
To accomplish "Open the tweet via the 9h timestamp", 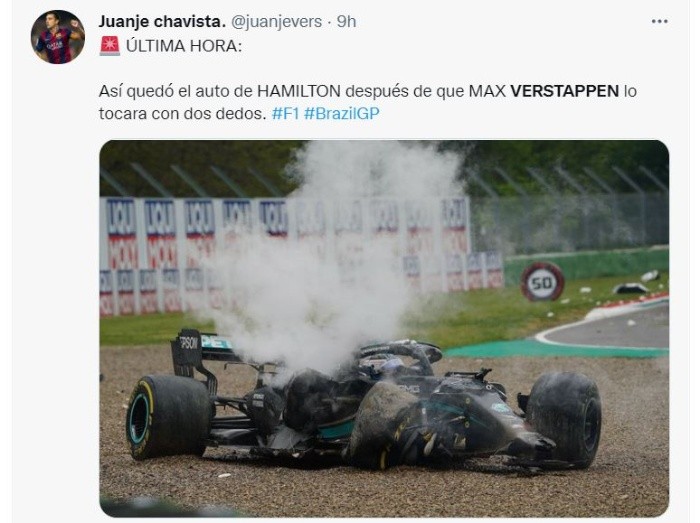I will [x=346, y=21].
